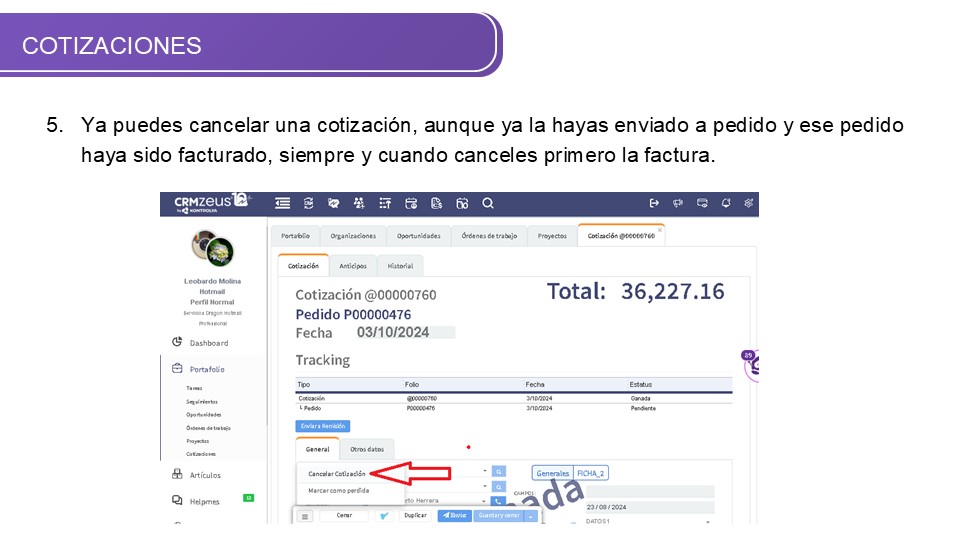Choose Cancelar Cotización from menu
The width and height of the screenshot is (960, 540).
point(337,474)
